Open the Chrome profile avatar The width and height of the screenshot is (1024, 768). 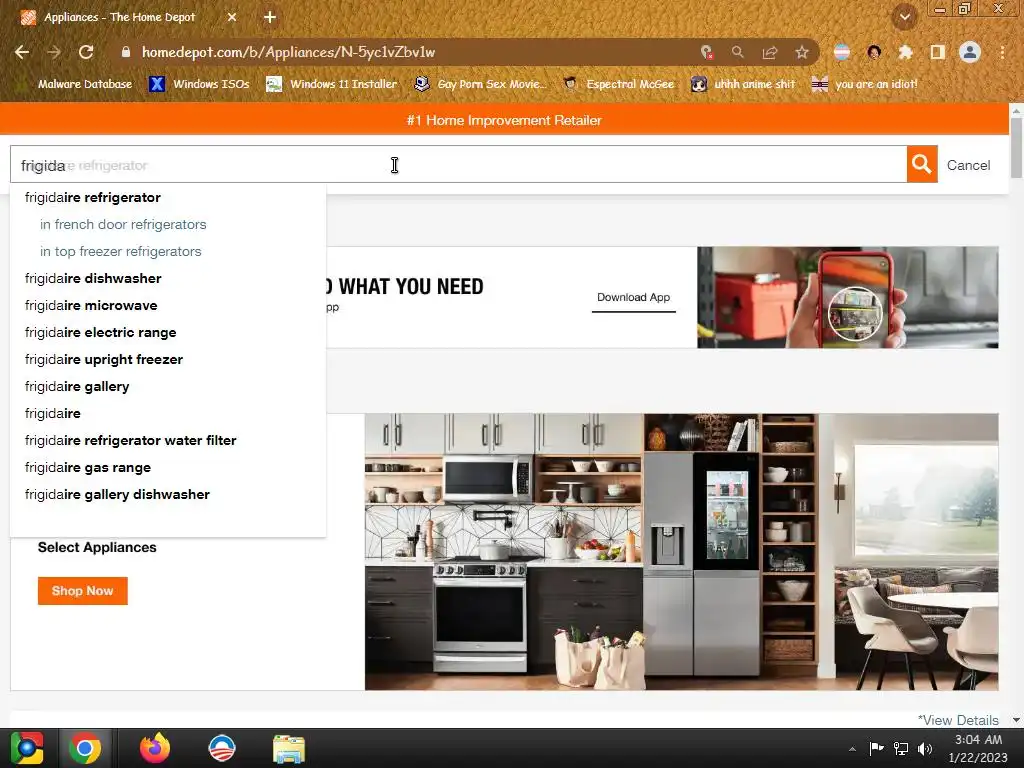click(970, 52)
